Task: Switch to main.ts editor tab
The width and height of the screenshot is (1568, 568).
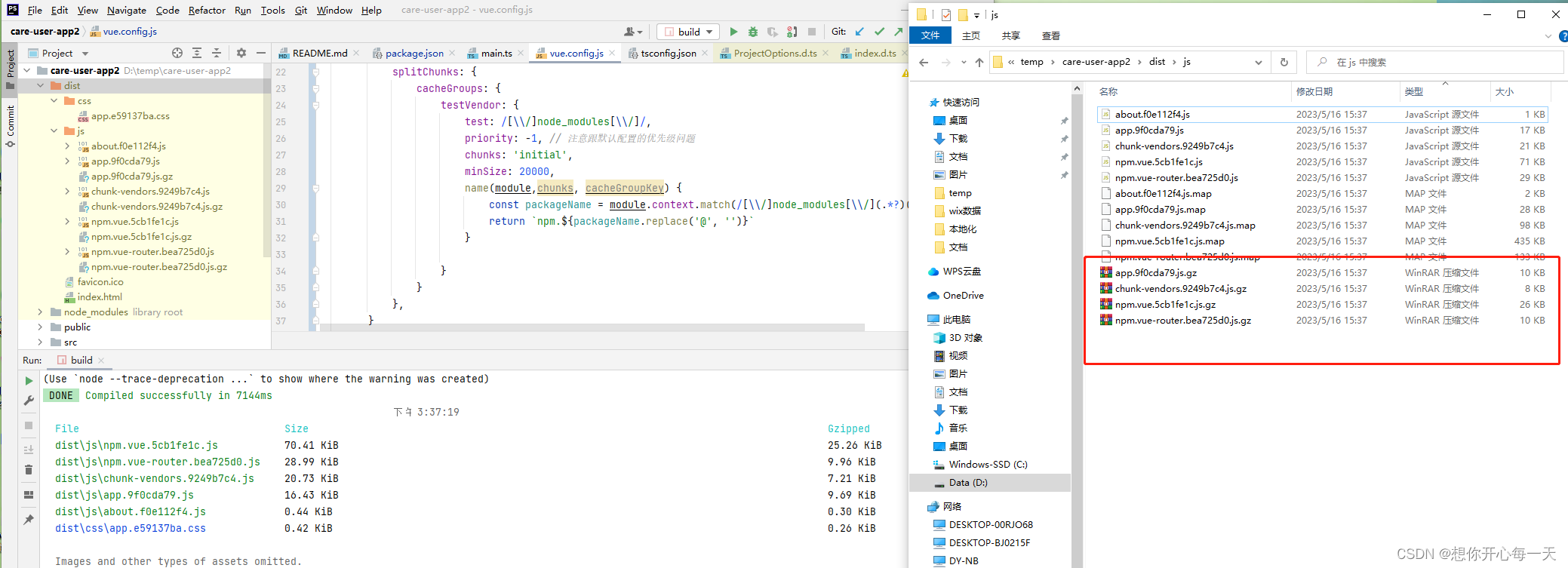Action: [x=497, y=53]
